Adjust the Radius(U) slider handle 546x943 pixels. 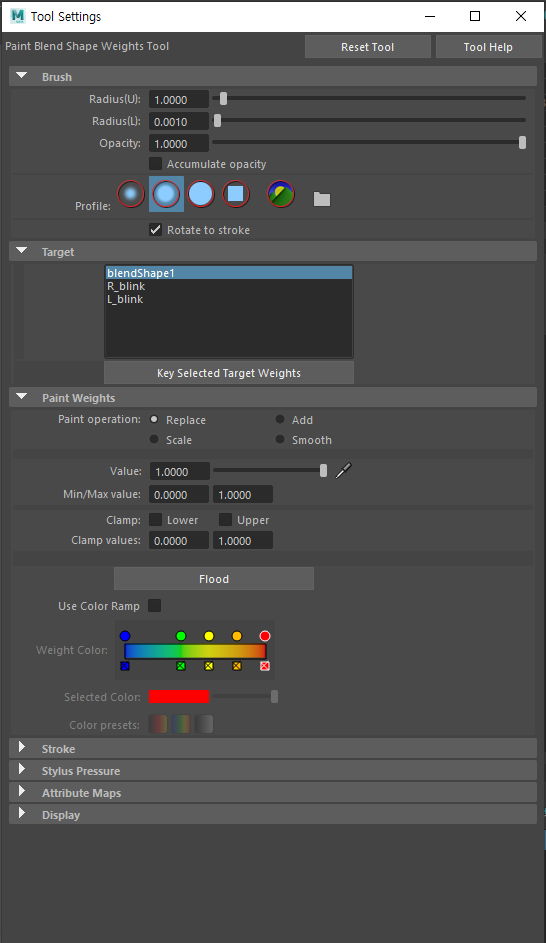223,99
